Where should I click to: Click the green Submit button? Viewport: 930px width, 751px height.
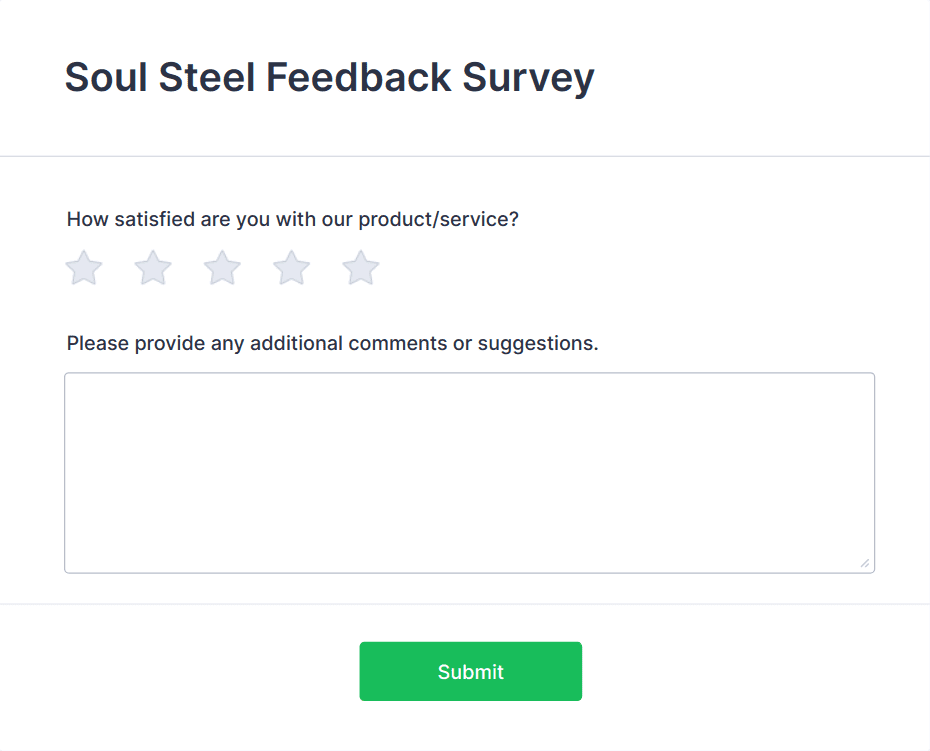pos(470,671)
